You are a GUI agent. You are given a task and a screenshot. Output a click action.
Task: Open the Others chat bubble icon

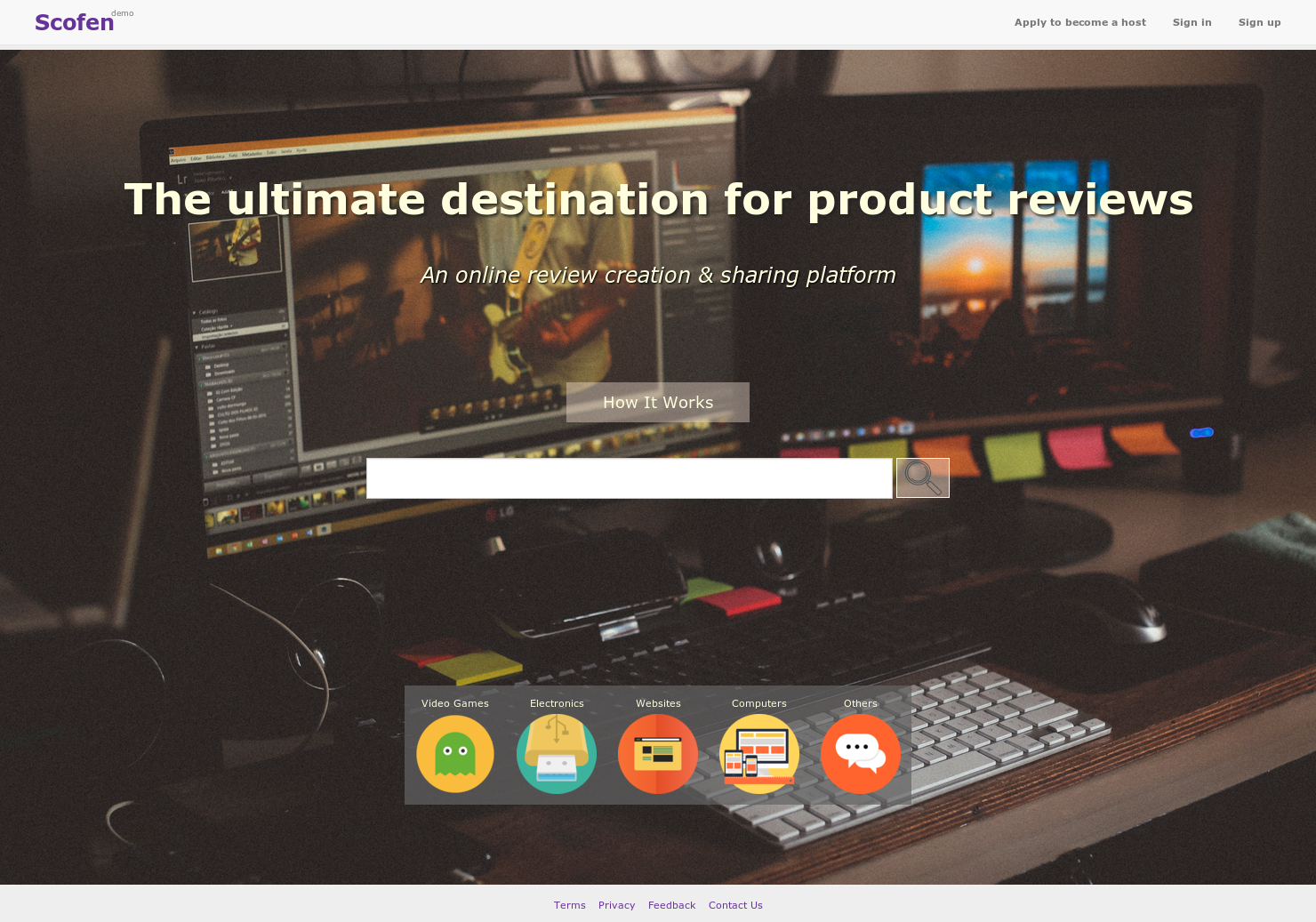(x=861, y=754)
